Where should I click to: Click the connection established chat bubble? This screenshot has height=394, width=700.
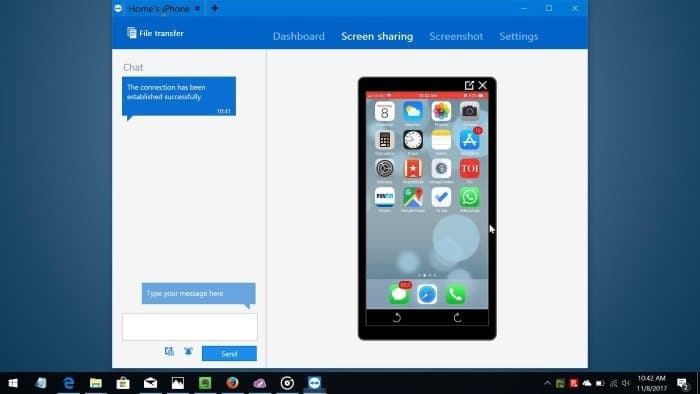[179, 96]
